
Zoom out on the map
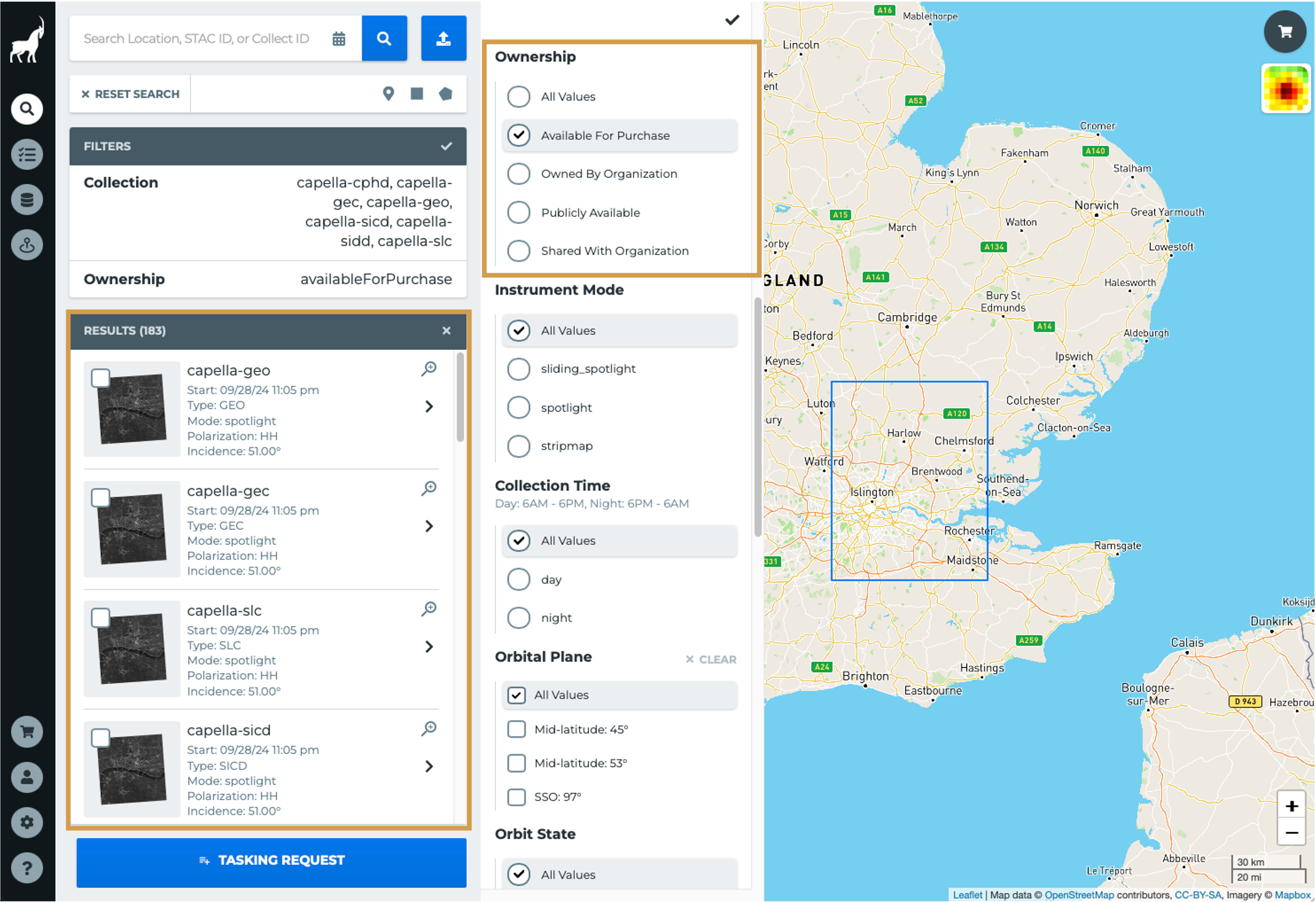1292,833
